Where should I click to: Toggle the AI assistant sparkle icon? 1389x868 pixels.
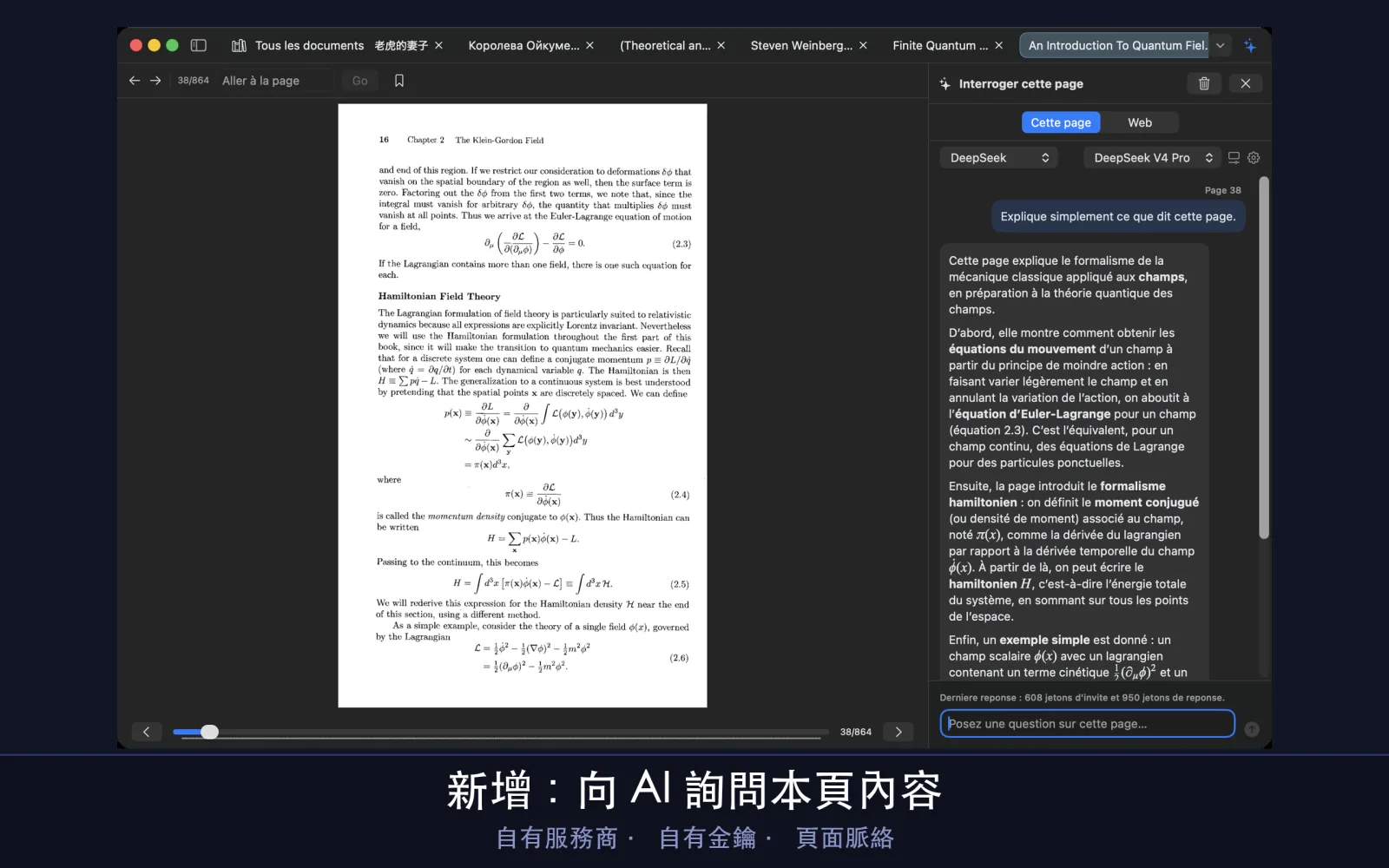(x=1250, y=45)
